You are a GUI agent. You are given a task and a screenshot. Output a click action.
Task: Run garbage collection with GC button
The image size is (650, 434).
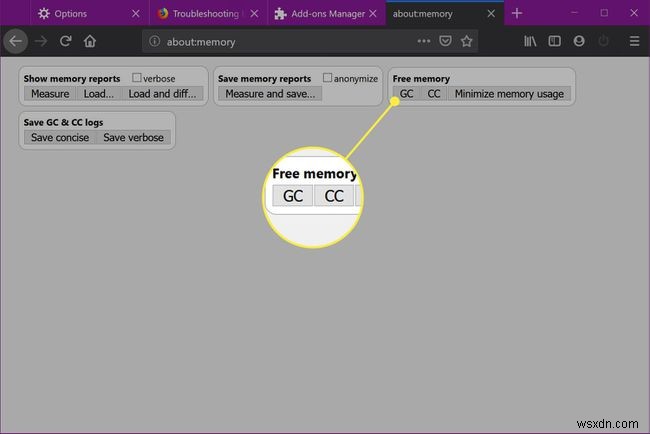pyautogui.click(x=406, y=94)
